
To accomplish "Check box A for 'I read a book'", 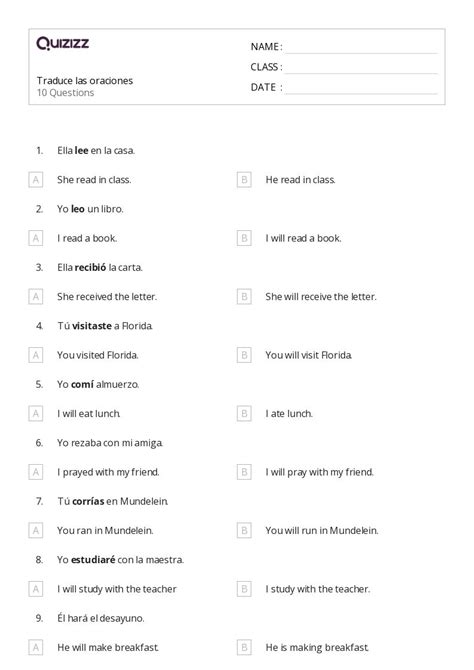I will click(36, 238).
